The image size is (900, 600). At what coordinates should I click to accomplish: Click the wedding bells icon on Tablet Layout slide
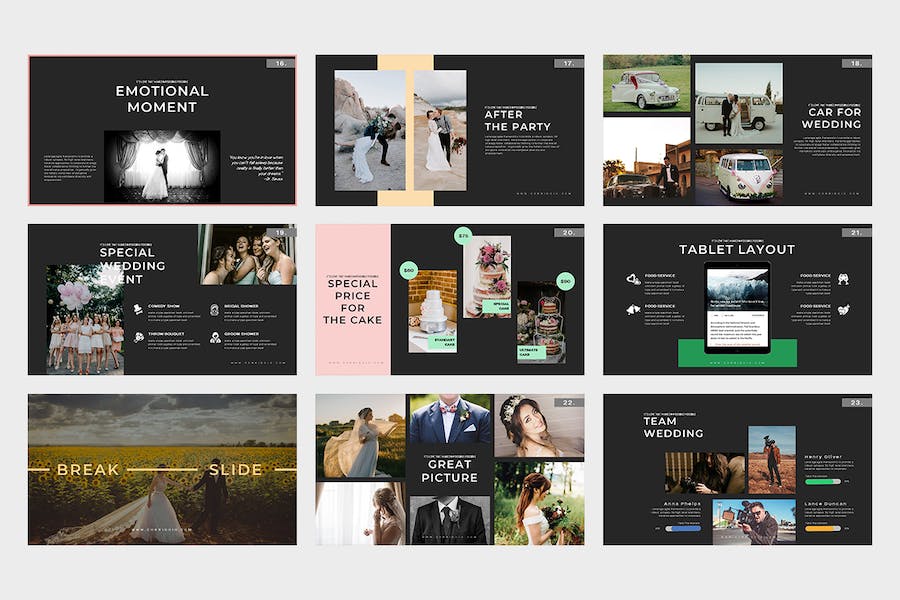point(633,309)
